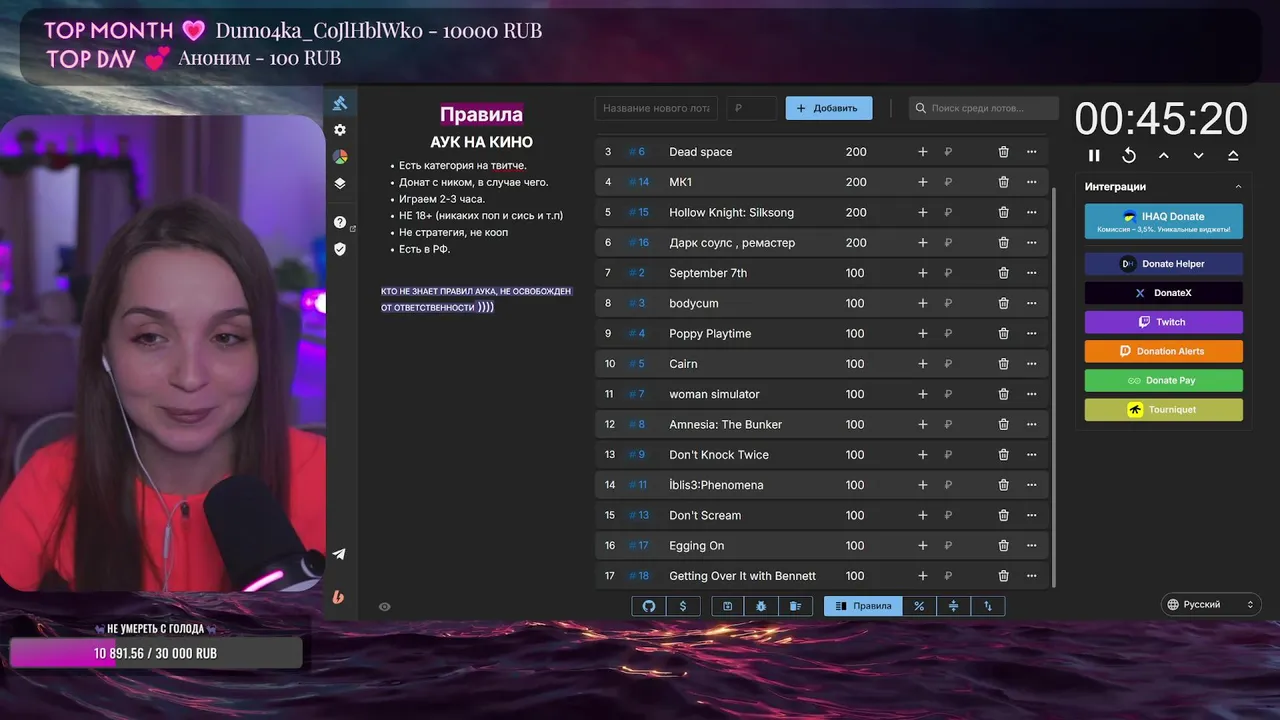Click the IHAQ Donate integration
Viewport: 1280px width, 720px height.
[x=1164, y=221]
